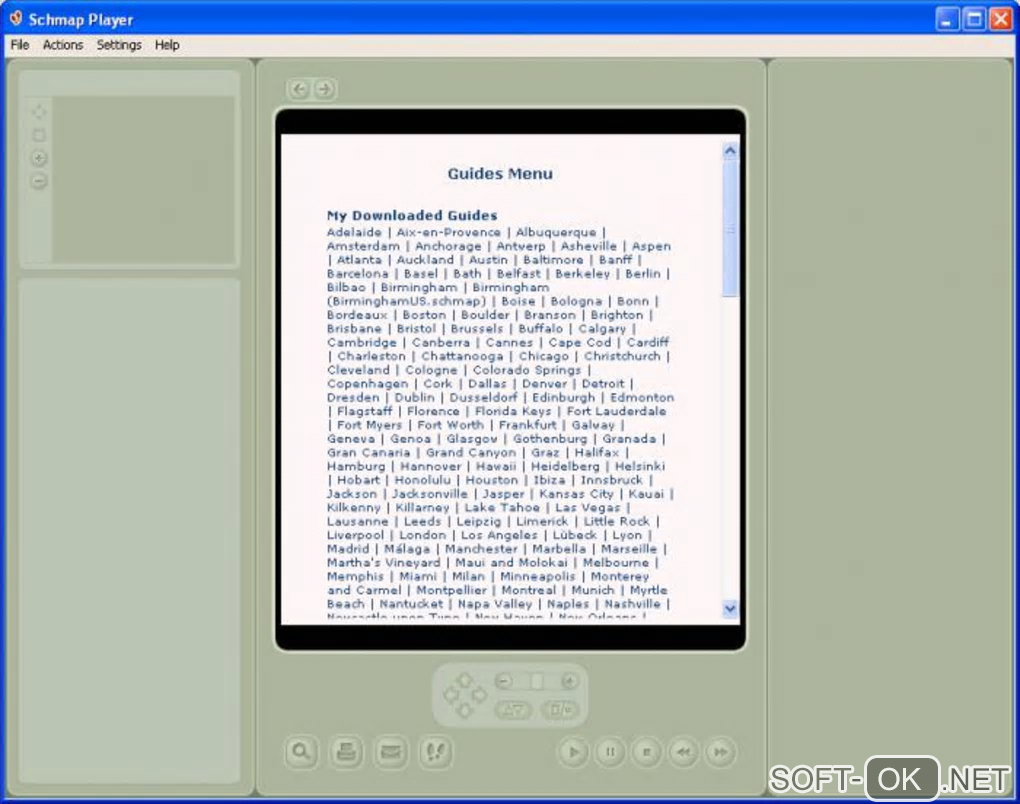Pan map right with the right diamond arrow

[479, 695]
